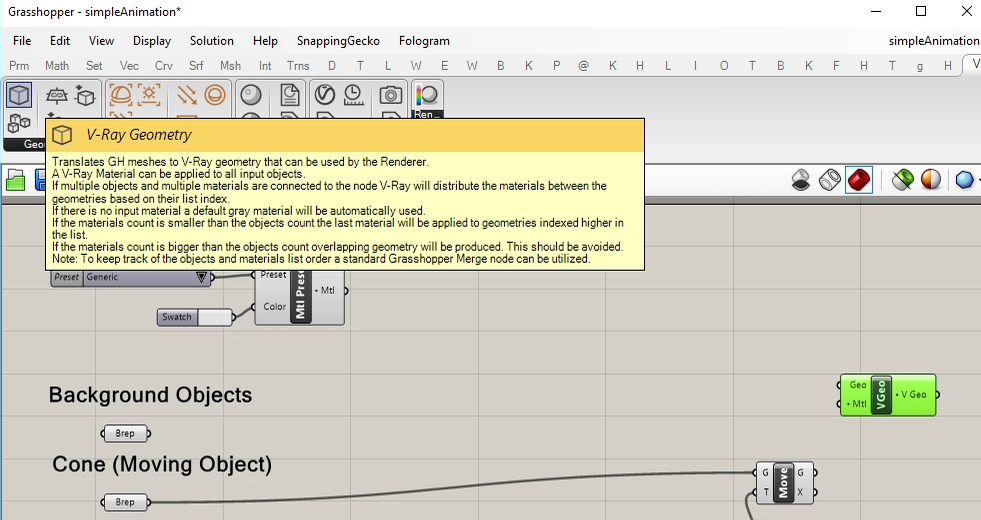Viewport: 981px width, 520px height.
Task: Open the Generic preset value list dropdown
Action: (201, 277)
